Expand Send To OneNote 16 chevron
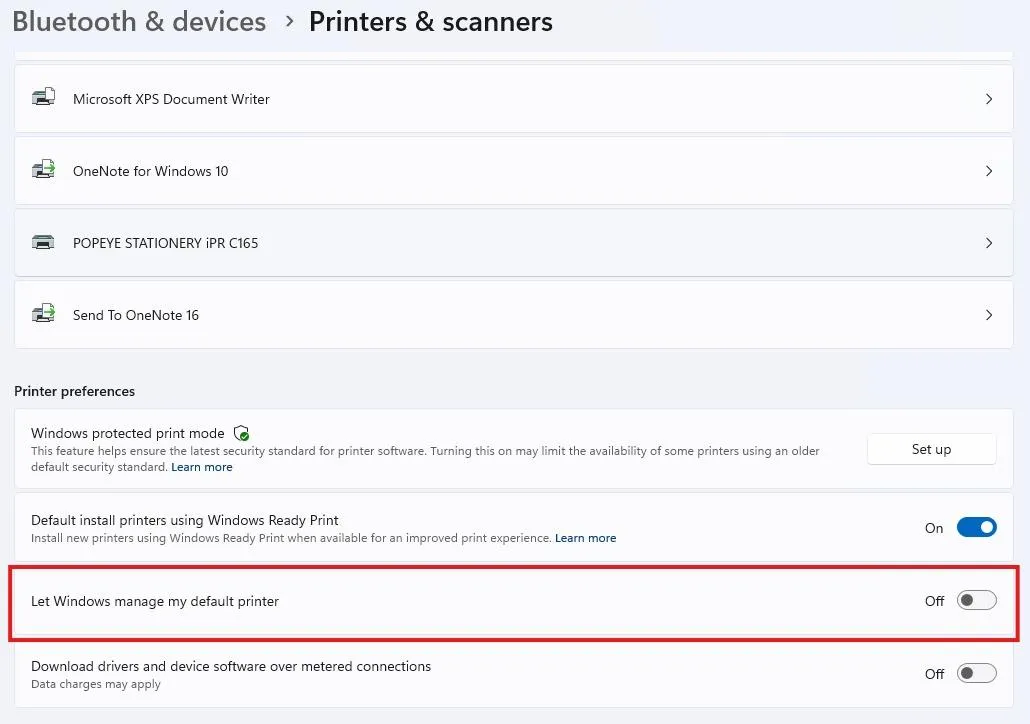This screenshot has height=724, width=1030. click(989, 315)
